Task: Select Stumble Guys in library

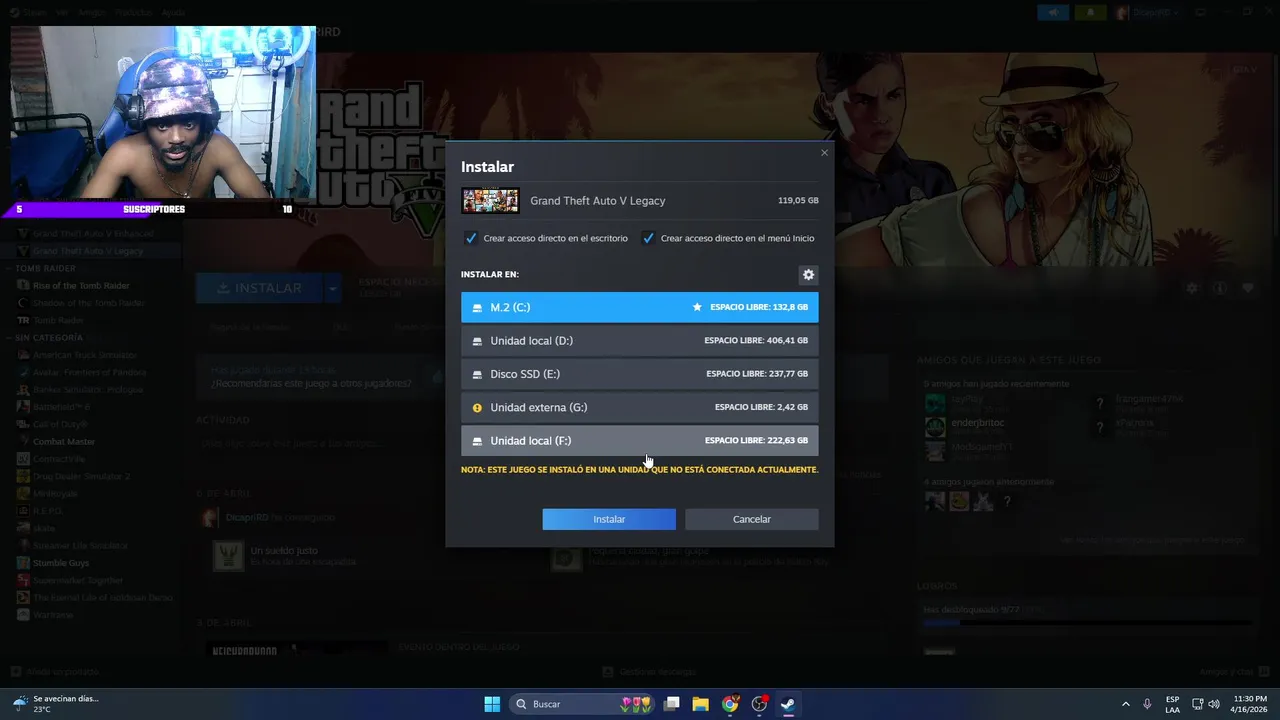Action: point(61,563)
